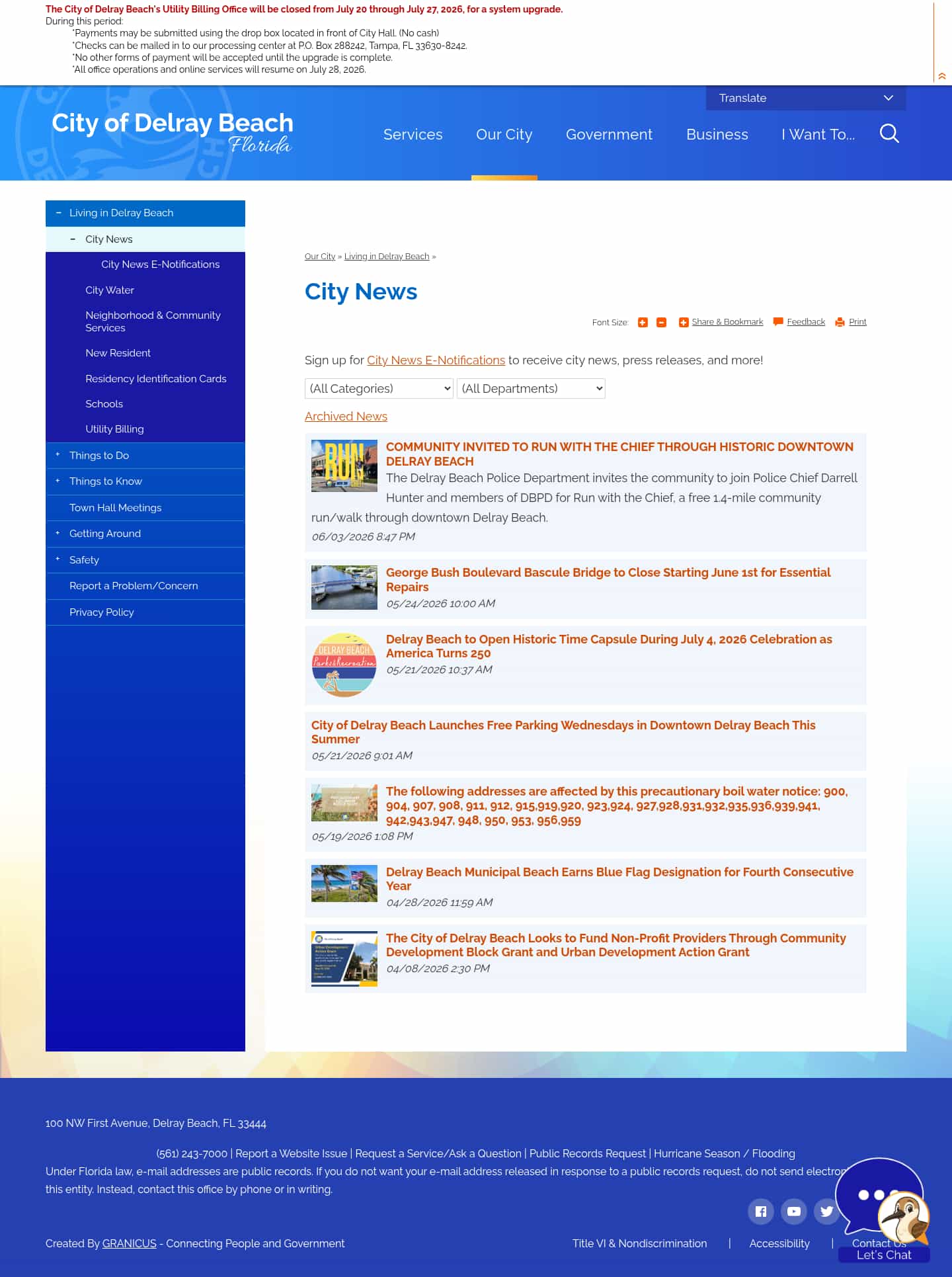Open the Twitter social icon
The width and height of the screenshot is (952, 1277).
826,1211
